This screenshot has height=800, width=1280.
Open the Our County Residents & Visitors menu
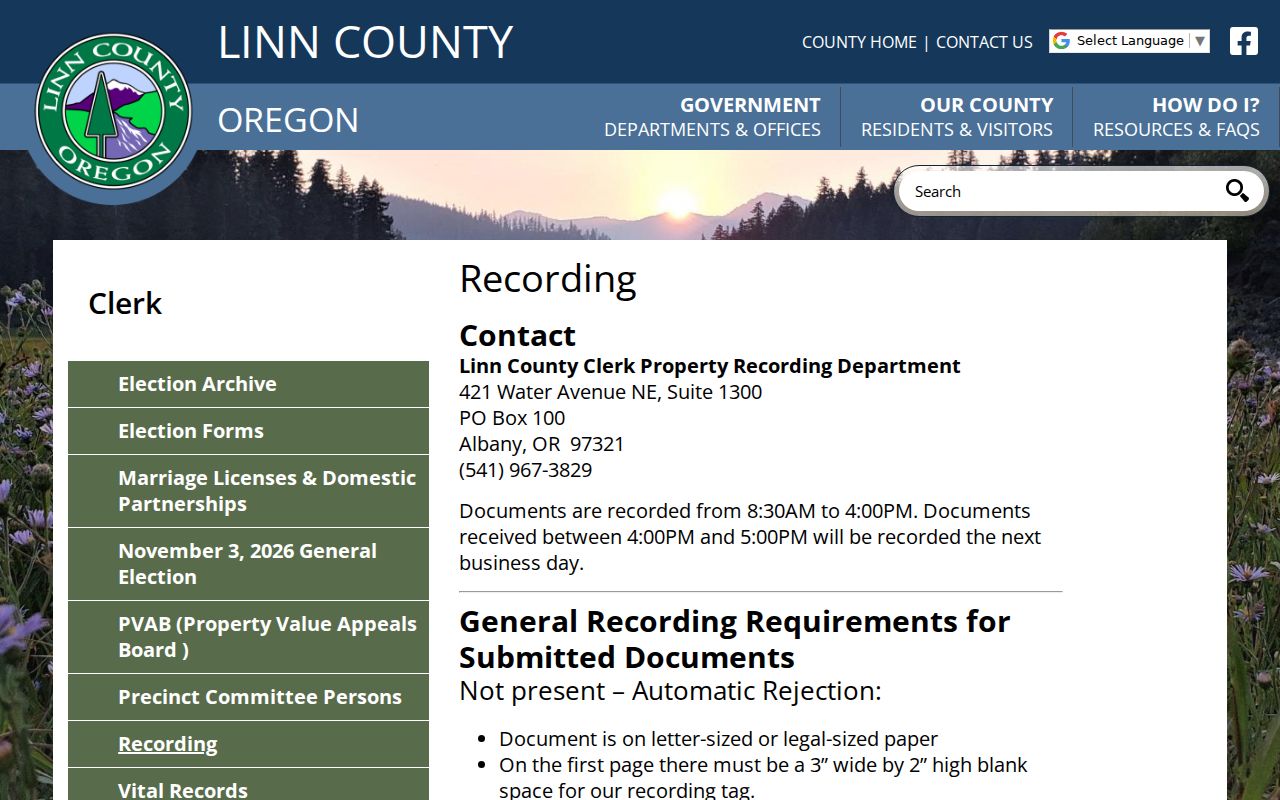click(957, 117)
